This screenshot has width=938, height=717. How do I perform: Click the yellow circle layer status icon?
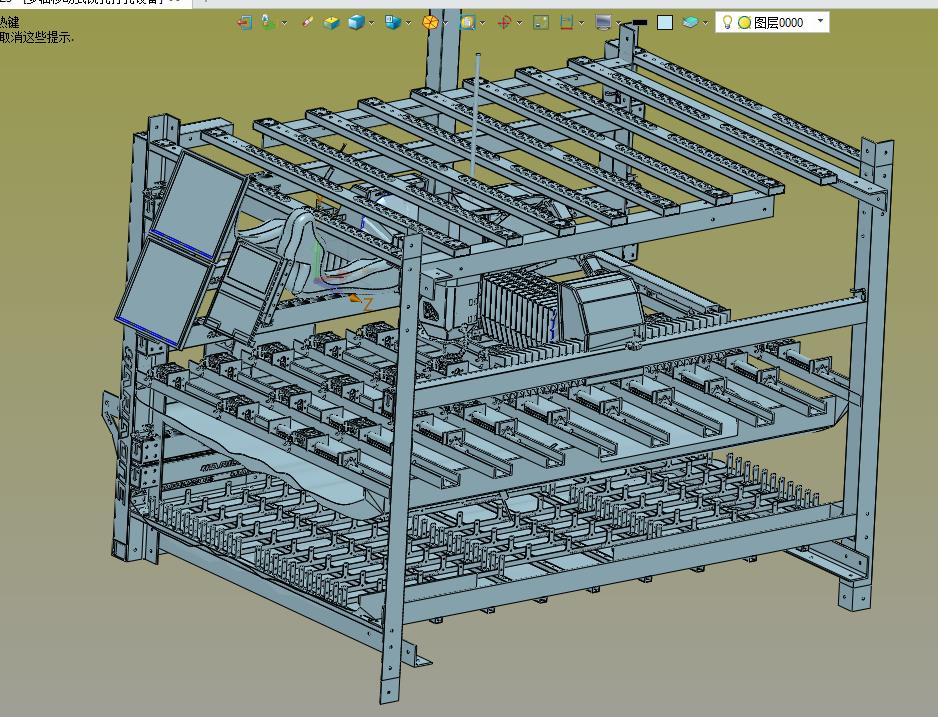[x=744, y=23]
